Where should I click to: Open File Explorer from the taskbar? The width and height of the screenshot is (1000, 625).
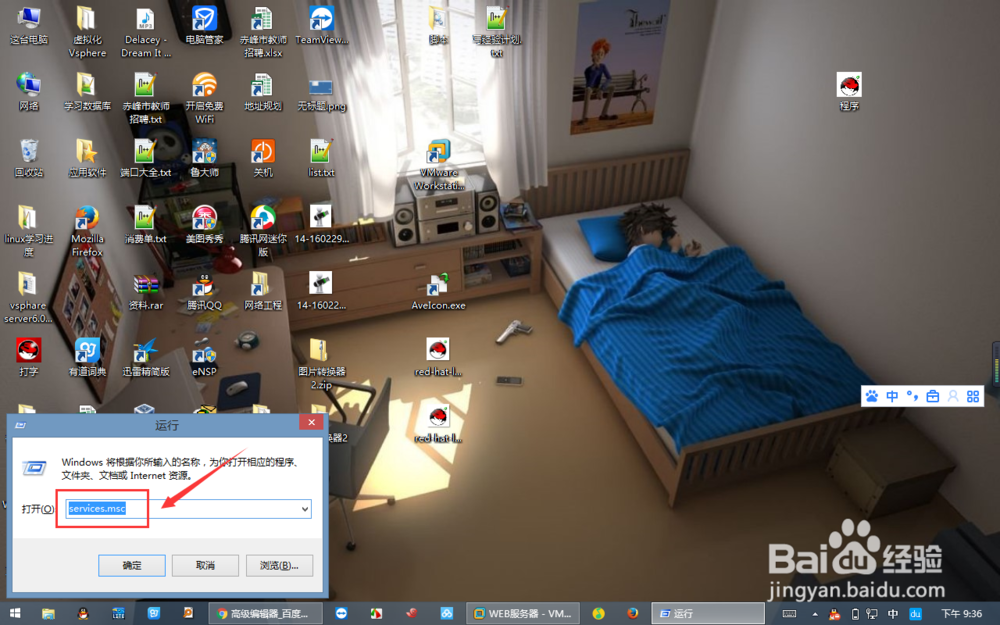48,614
